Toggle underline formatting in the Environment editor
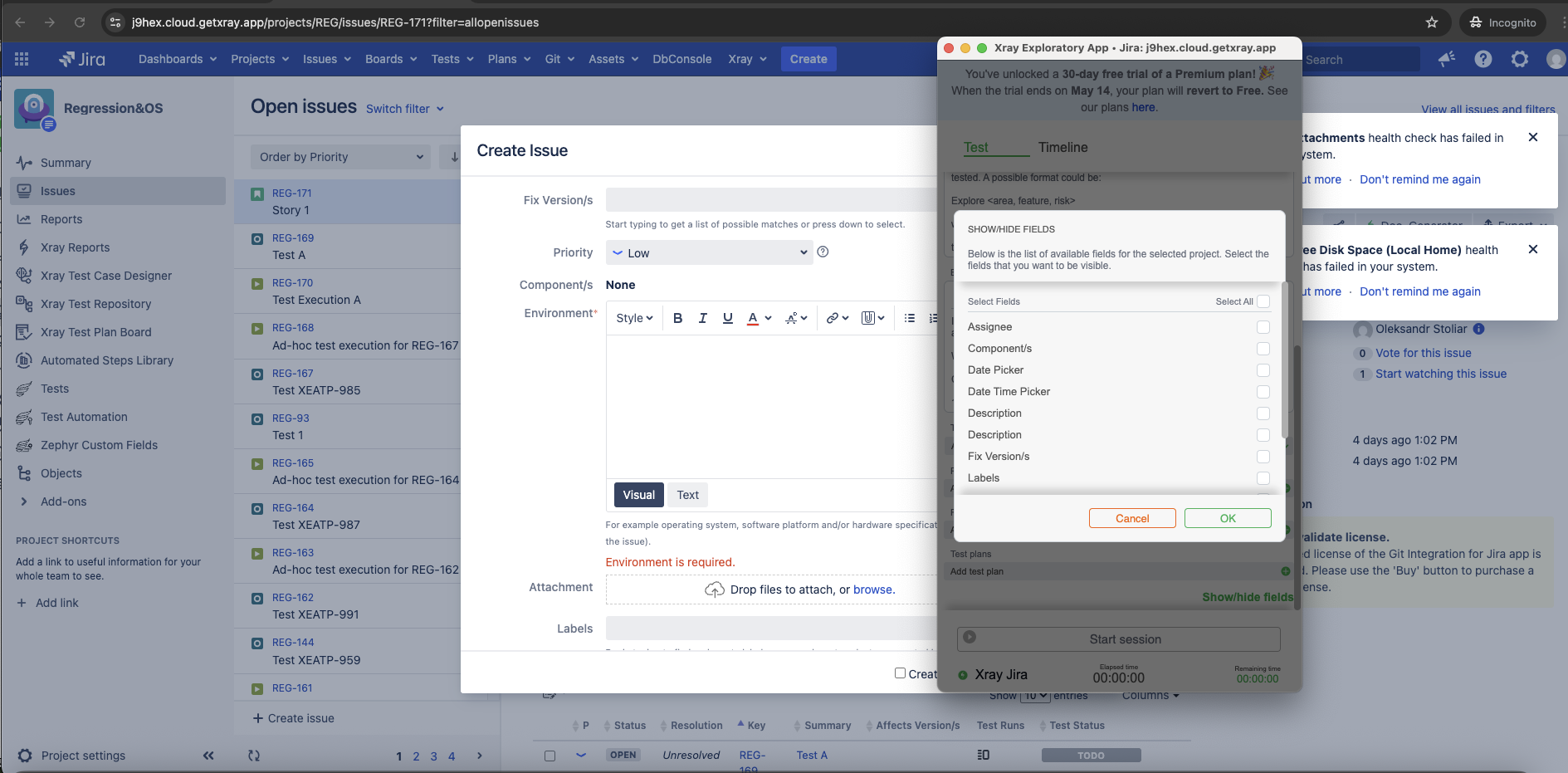The width and height of the screenshot is (1568, 773). [x=727, y=318]
